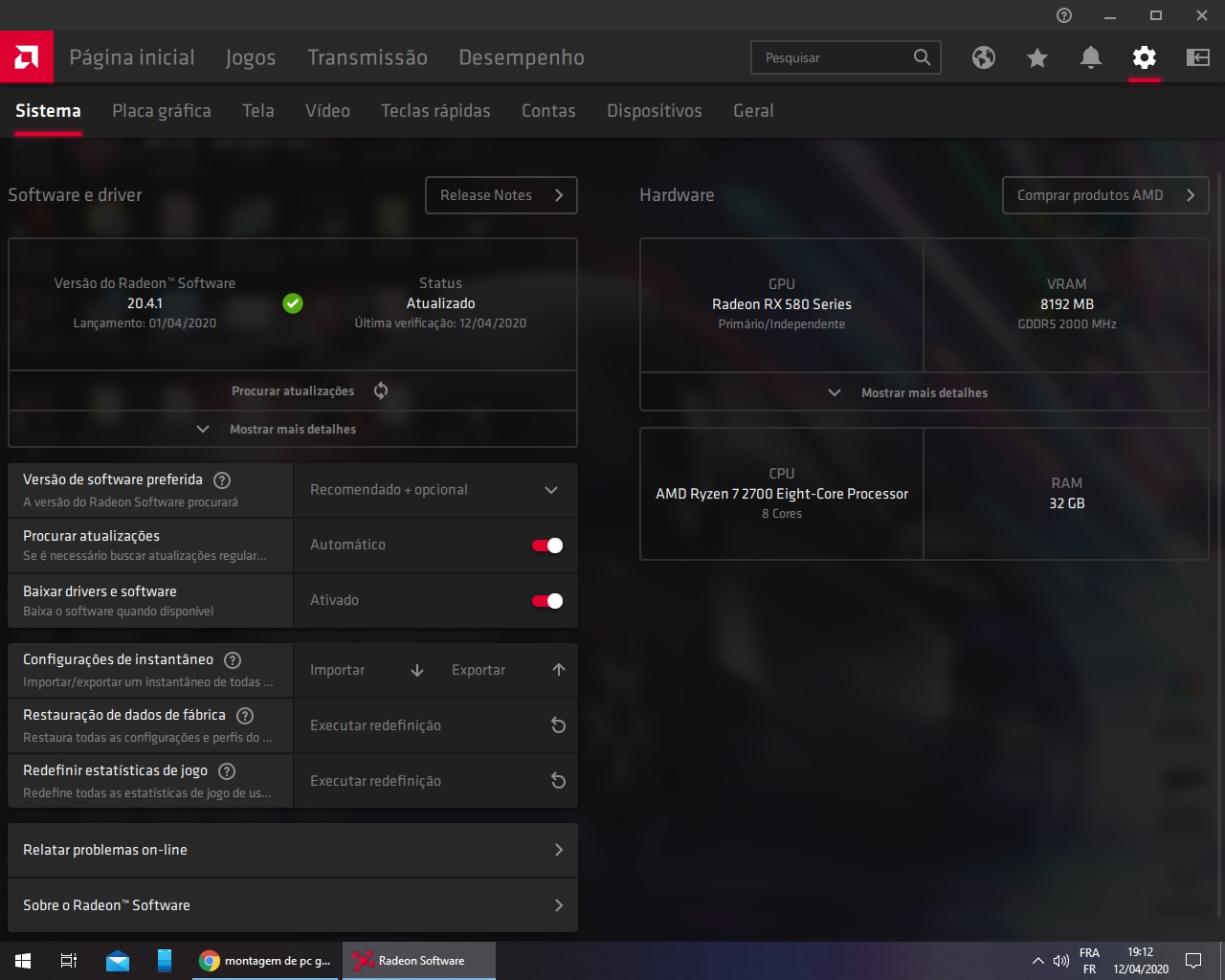This screenshot has height=980, width=1225.
Task: Click the Pesquisar search field
Action: (833, 57)
